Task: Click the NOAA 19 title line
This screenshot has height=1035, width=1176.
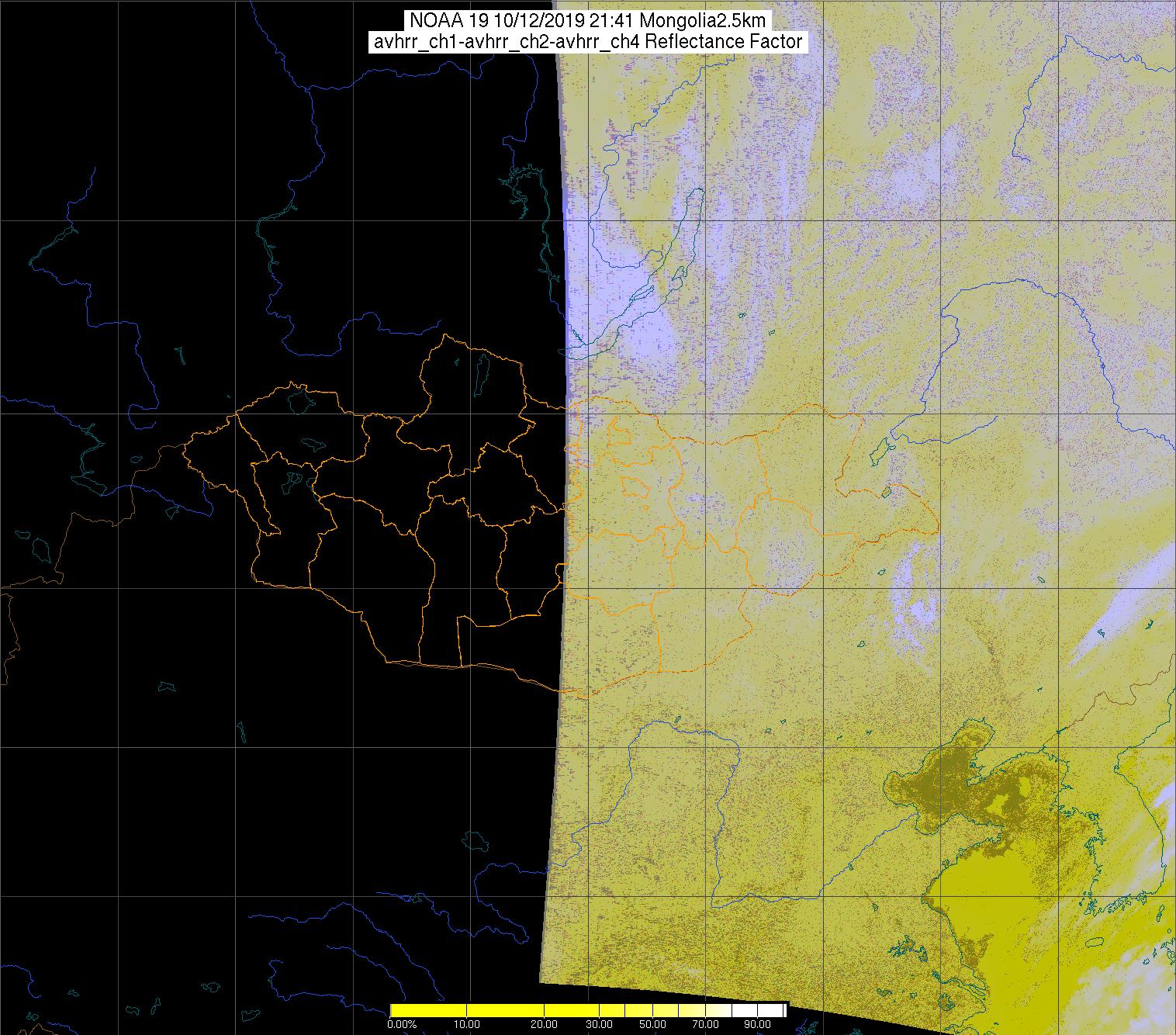Action: pos(588,20)
